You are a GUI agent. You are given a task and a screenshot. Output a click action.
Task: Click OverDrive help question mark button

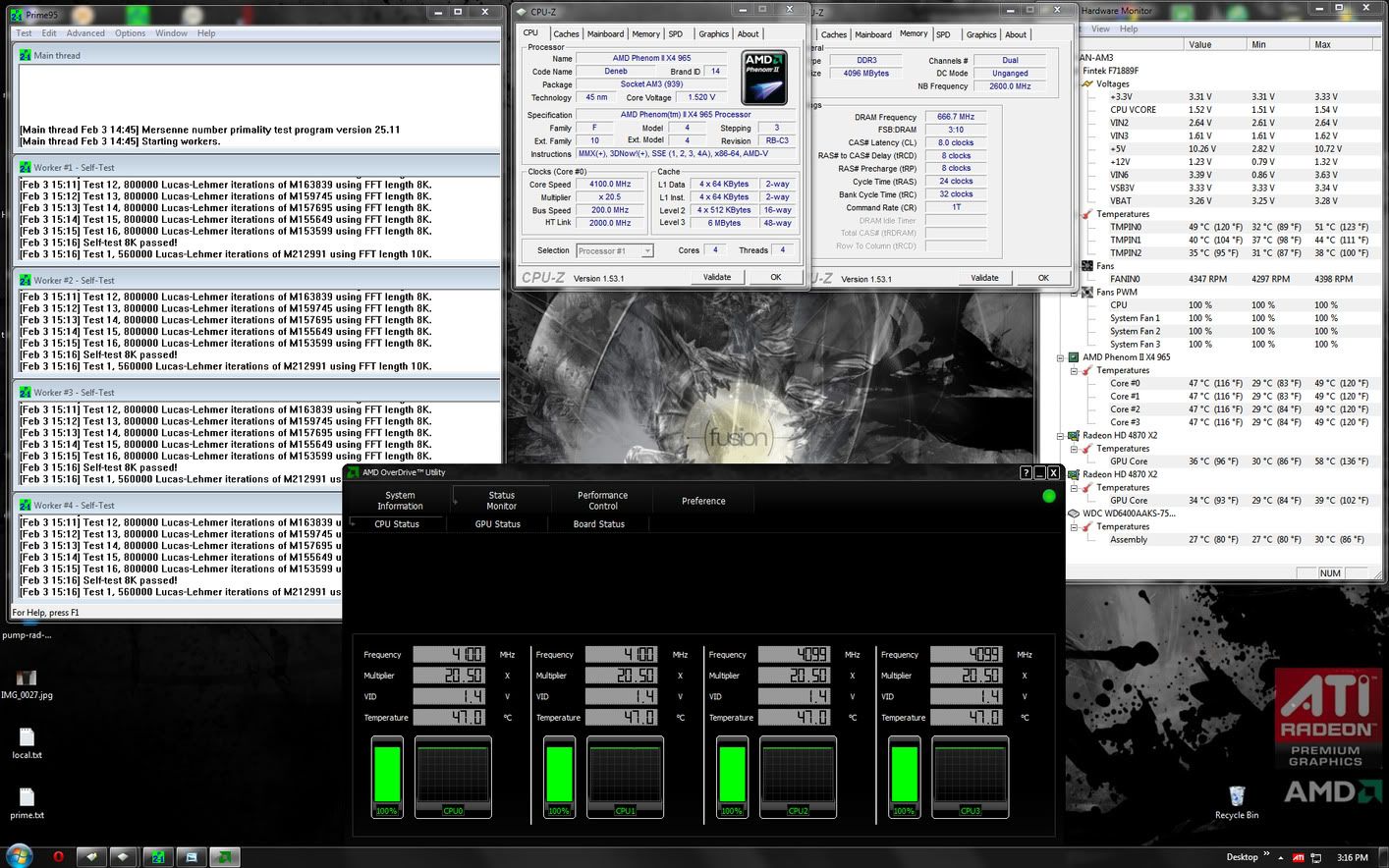click(x=1026, y=472)
